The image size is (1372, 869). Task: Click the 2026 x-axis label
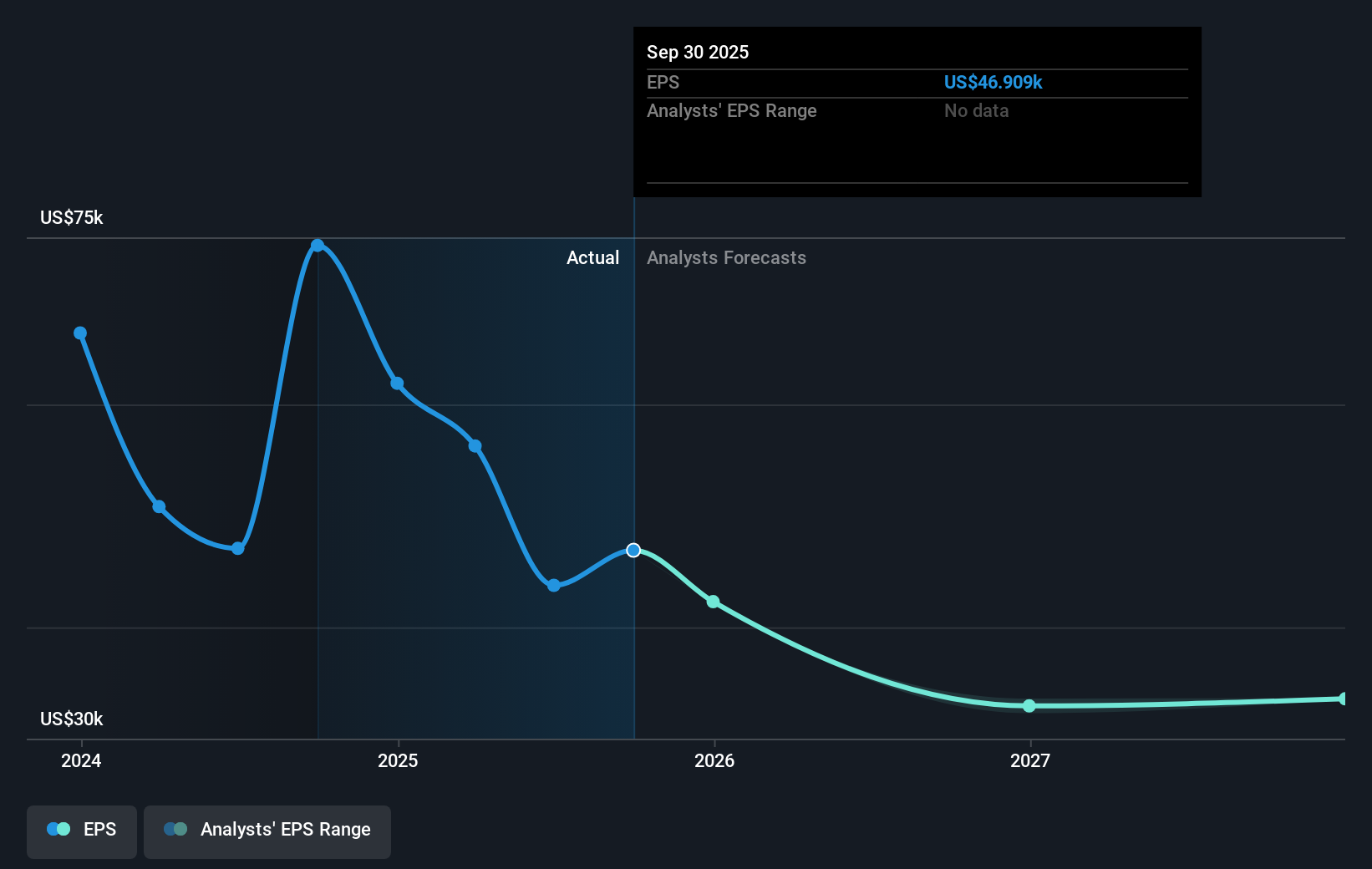pyautogui.click(x=714, y=760)
